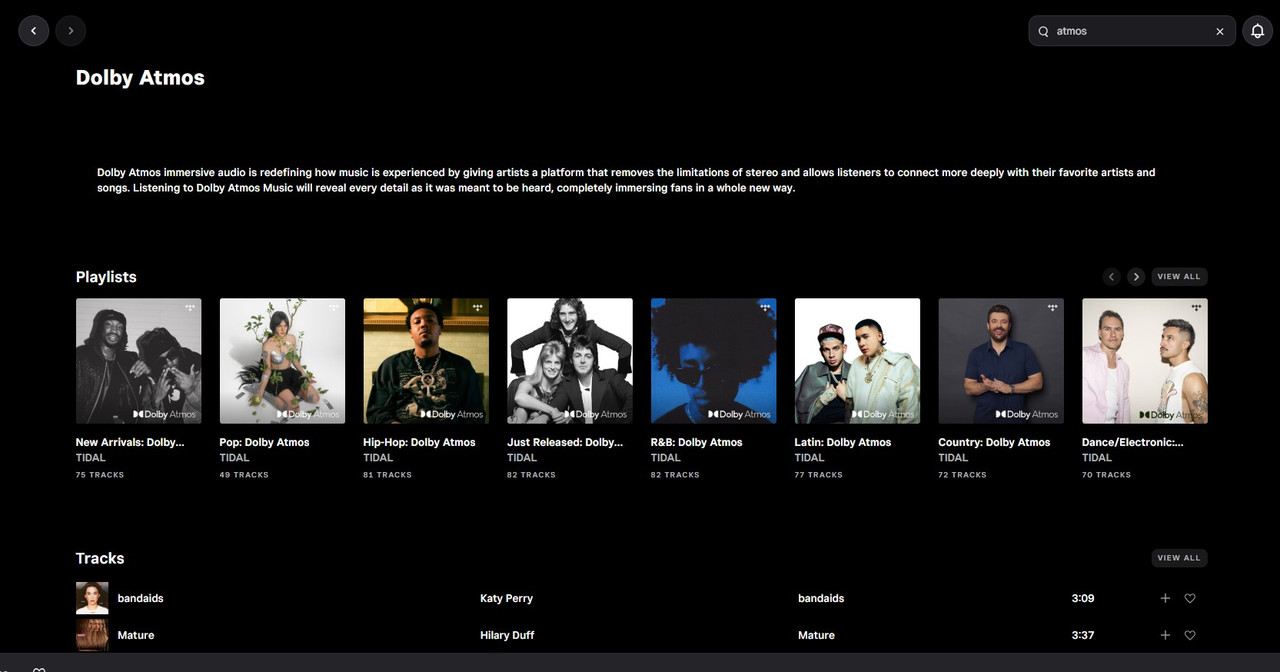Open the Mature album link
Viewport: 1280px width, 672px height.
click(x=816, y=635)
